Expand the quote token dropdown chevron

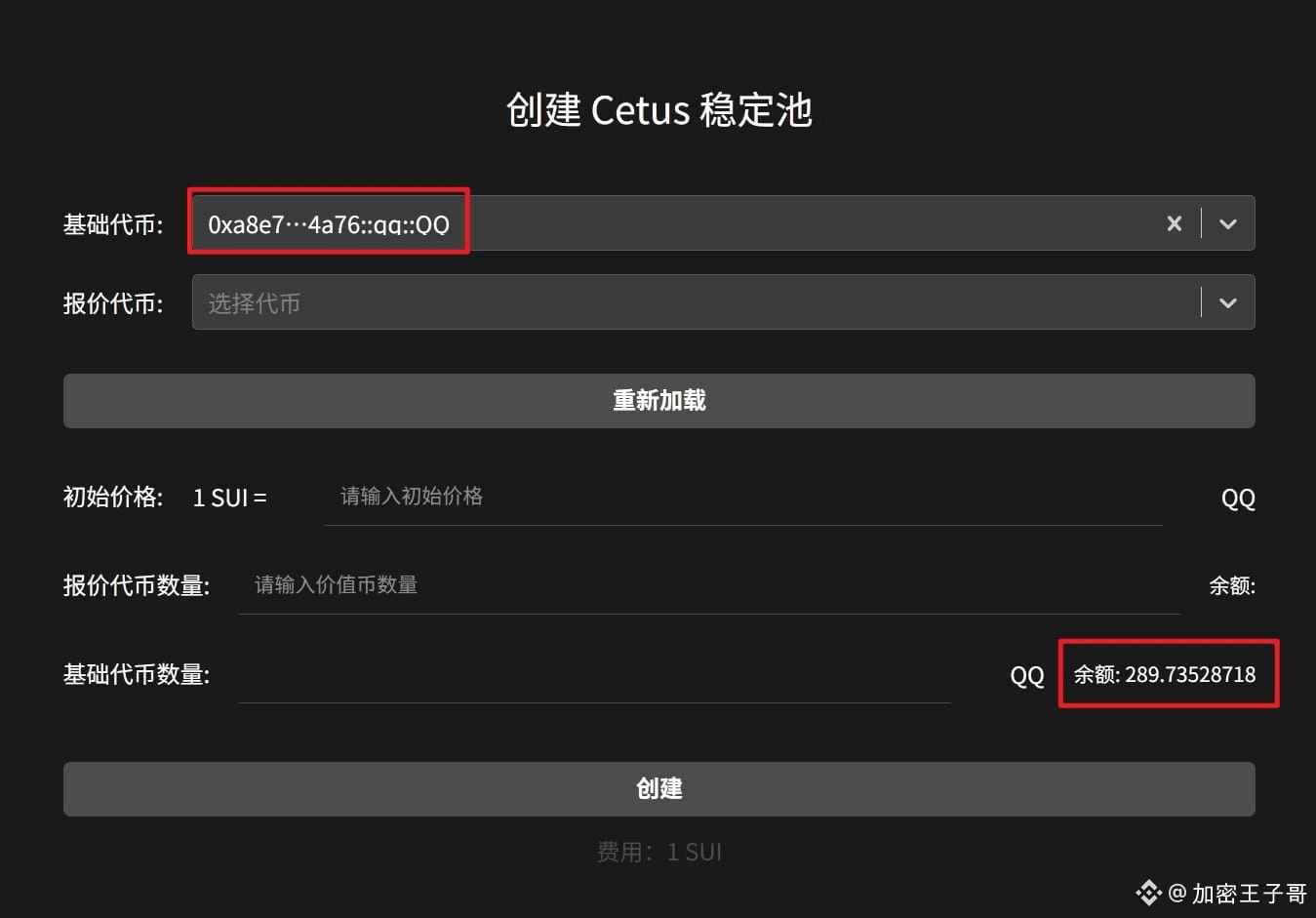(1228, 302)
